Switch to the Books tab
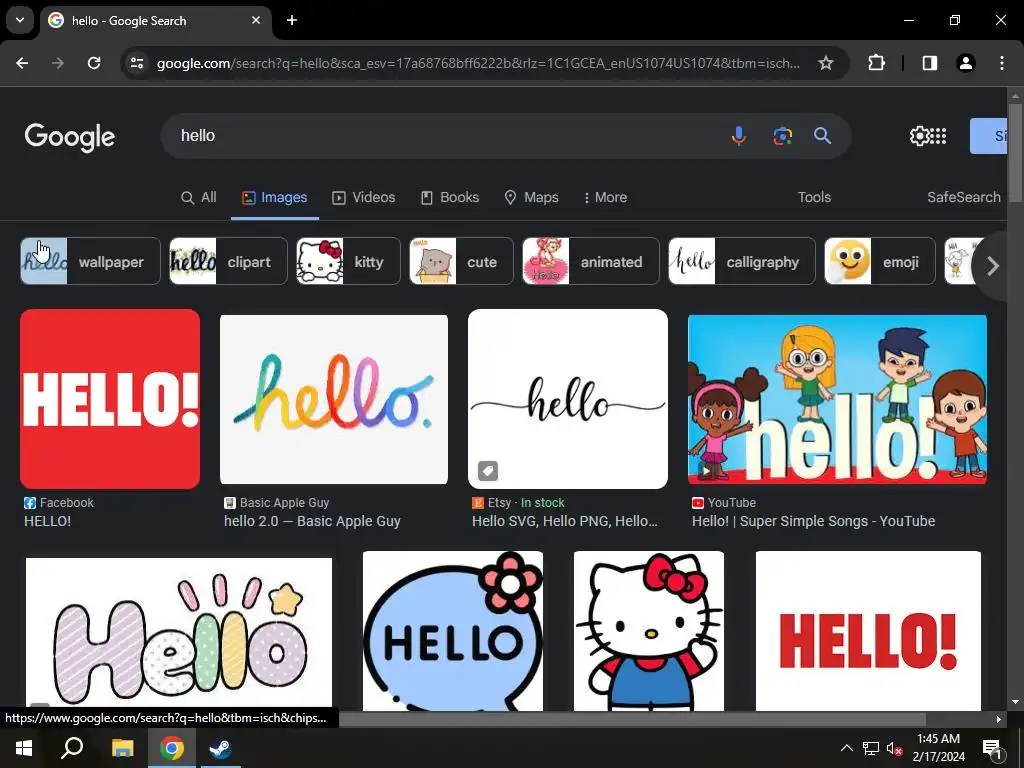The width and height of the screenshot is (1024, 768). (x=450, y=197)
